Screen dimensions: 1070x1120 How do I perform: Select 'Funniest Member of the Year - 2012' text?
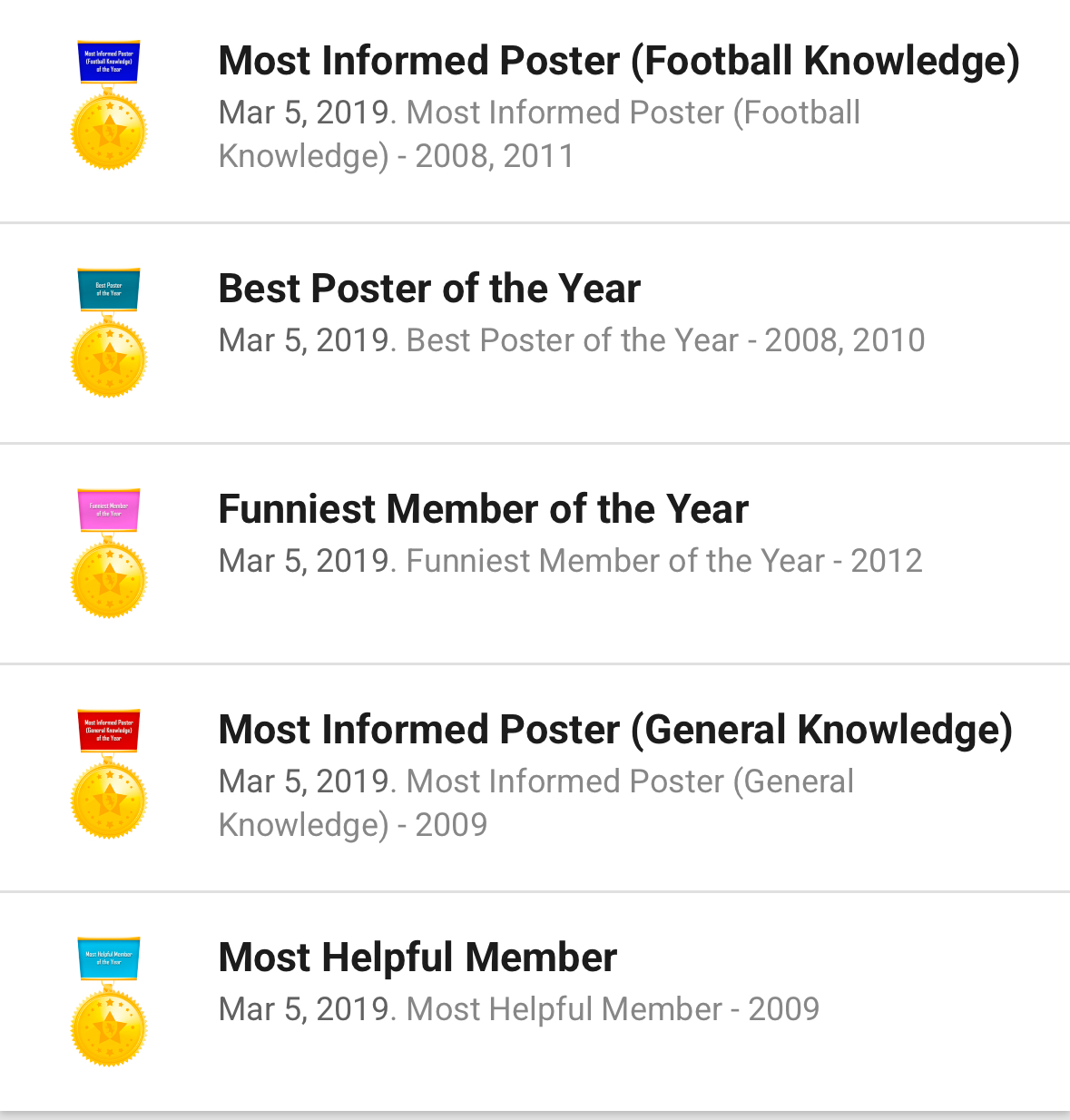click(x=664, y=561)
